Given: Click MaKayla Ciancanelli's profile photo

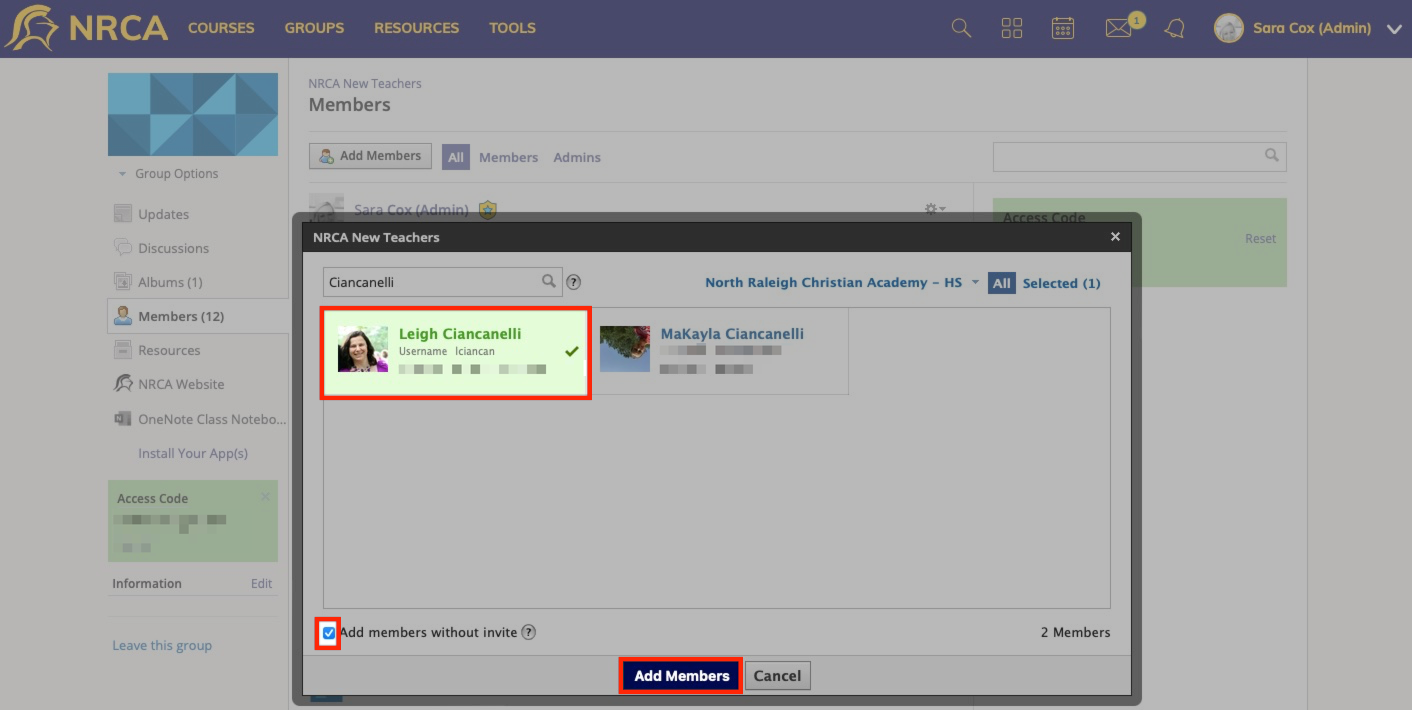Looking at the screenshot, I should click(625, 349).
